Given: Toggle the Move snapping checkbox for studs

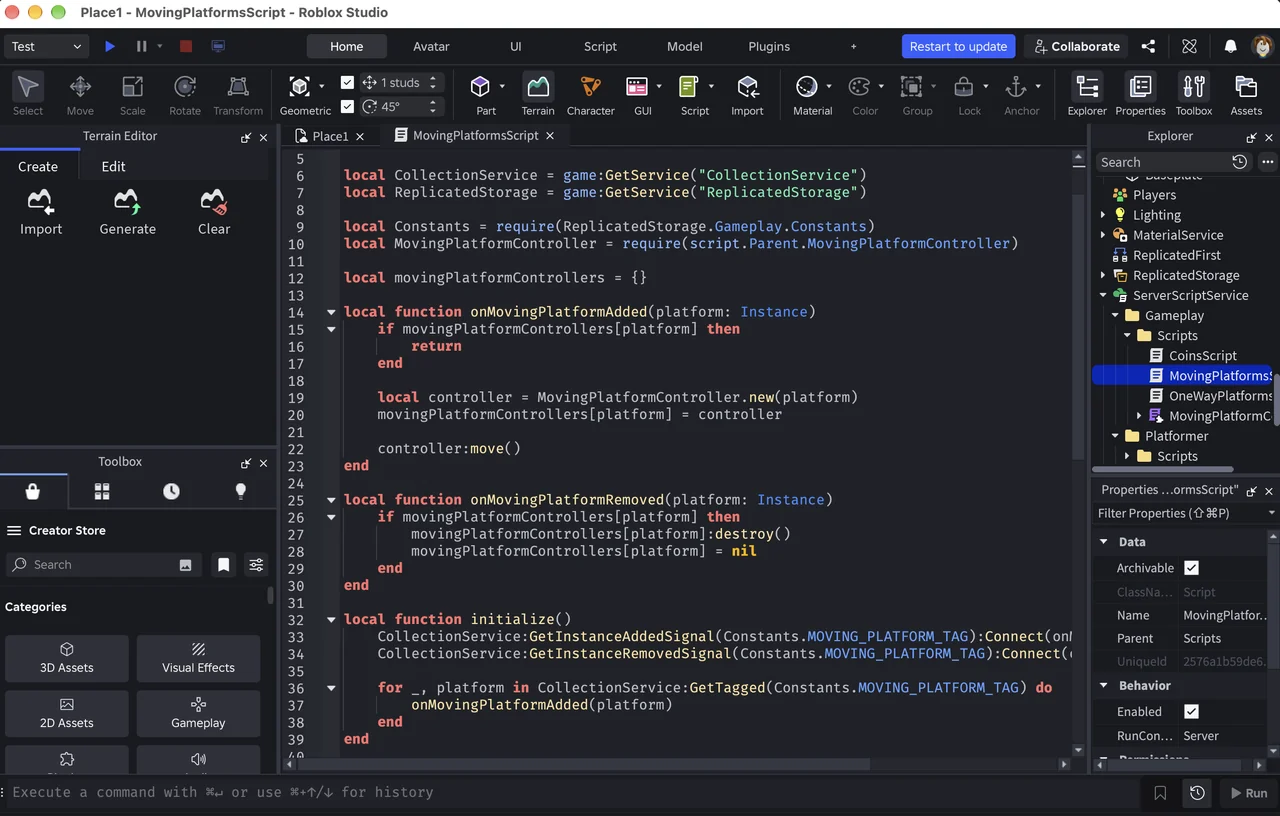Looking at the screenshot, I should [x=347, y=82].
